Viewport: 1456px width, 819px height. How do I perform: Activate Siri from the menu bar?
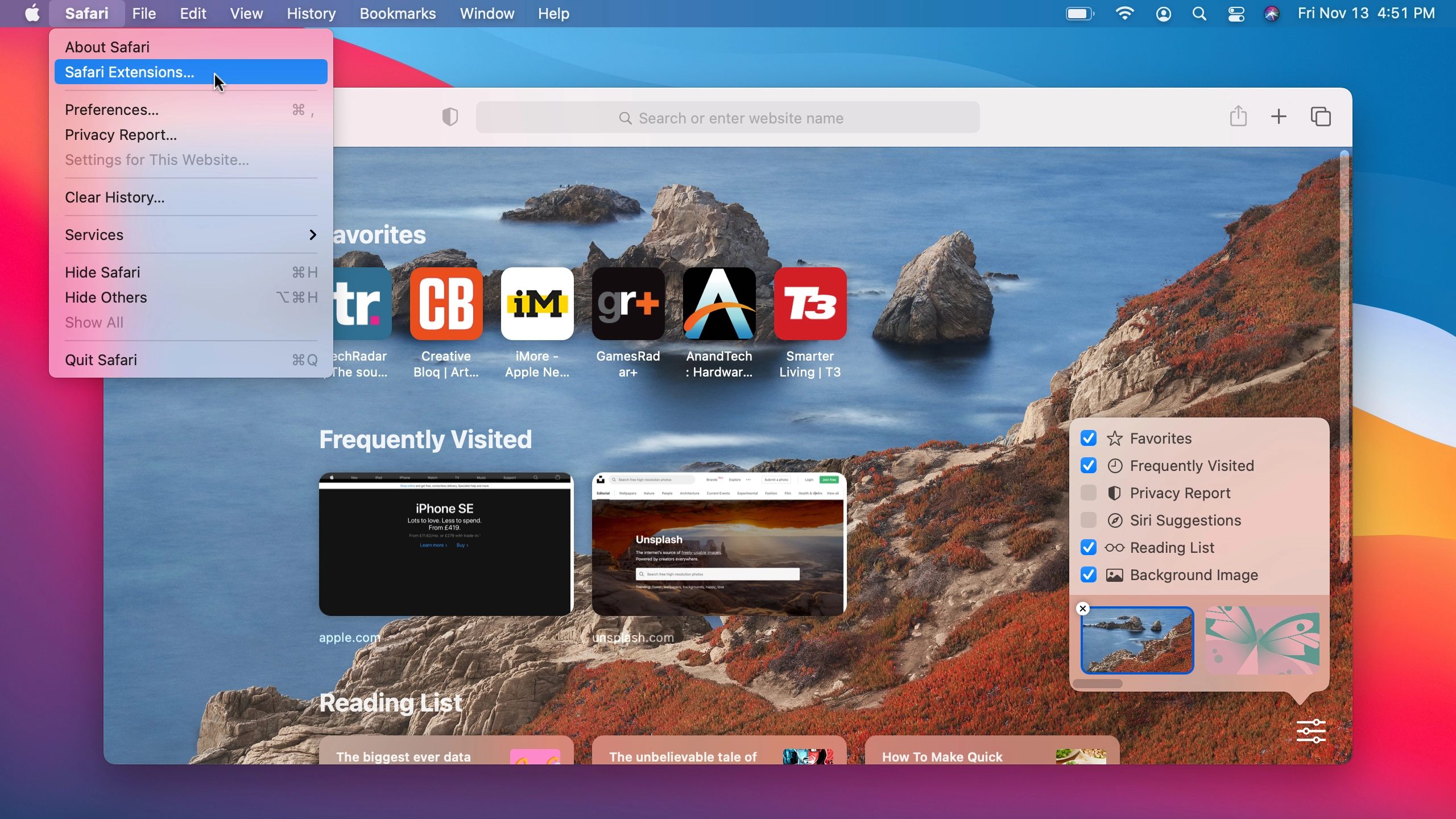tap(1273, 14)
